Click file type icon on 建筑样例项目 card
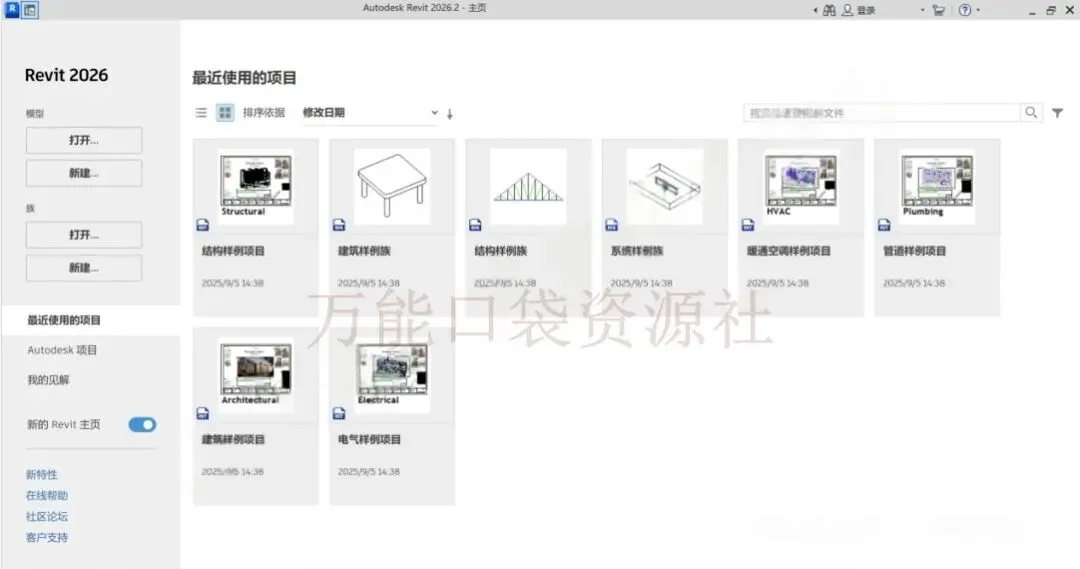The image size is (1080, 569). coord(202,413)
